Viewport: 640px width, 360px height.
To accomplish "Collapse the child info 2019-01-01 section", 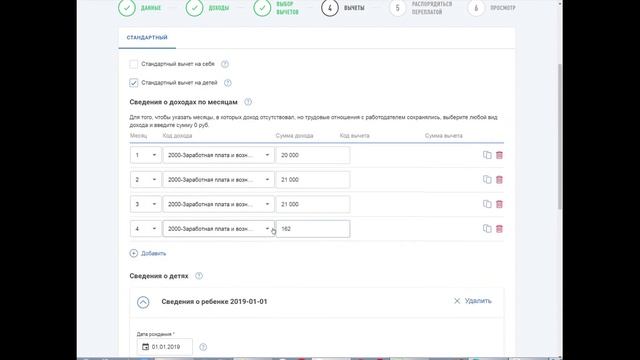I will click(x=143, y=302).
